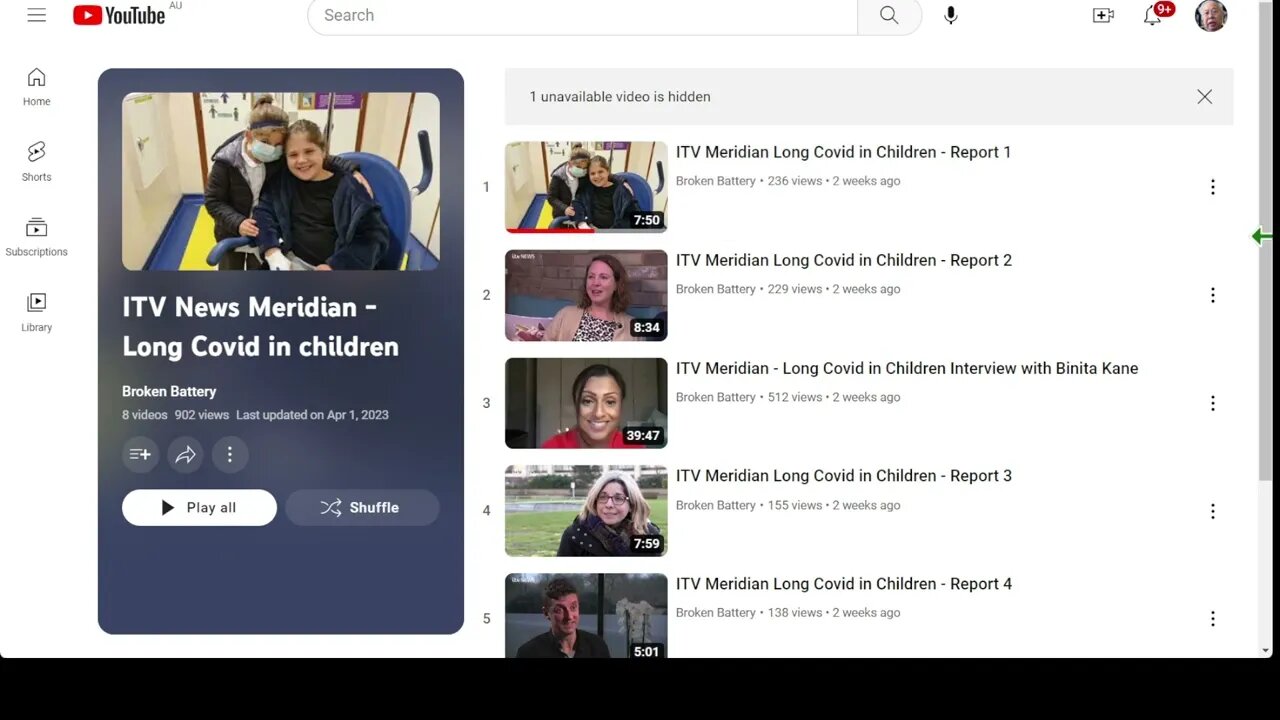Image resolution: width=1280 pixels, height=720 pixels.
Task: Click Report 4 thumbnail 5:01
Action: click(586, 615)
